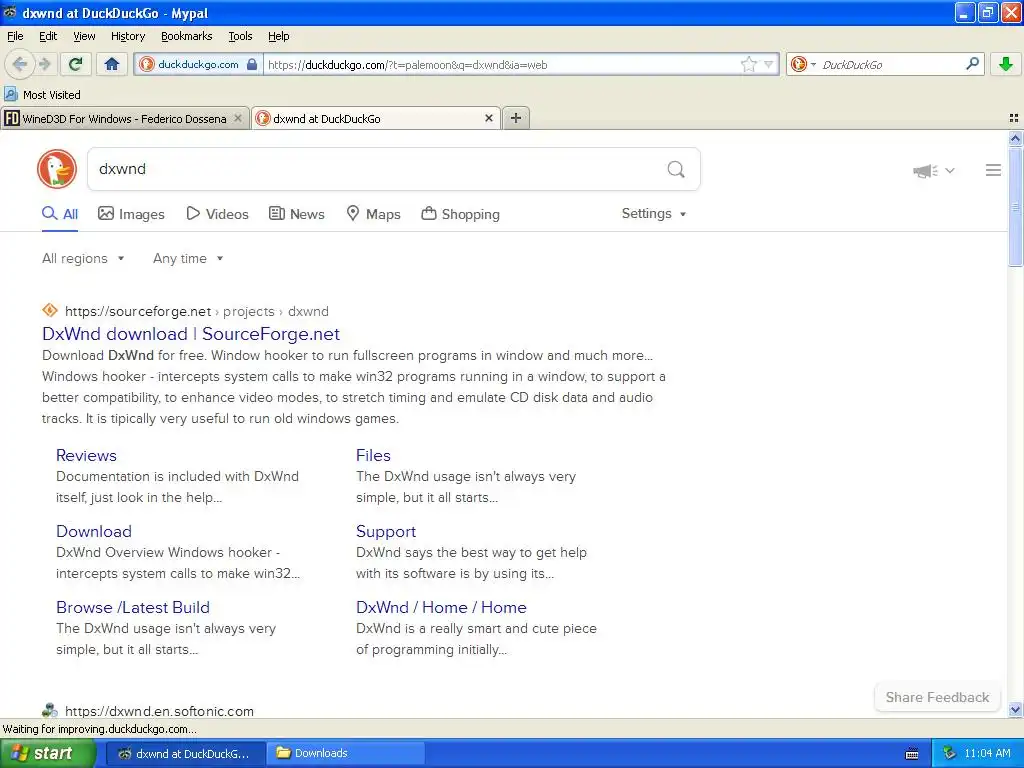This screenshot has height=768, width=1024.
Task: Switch to Shopping results
Action: (460, 214)
